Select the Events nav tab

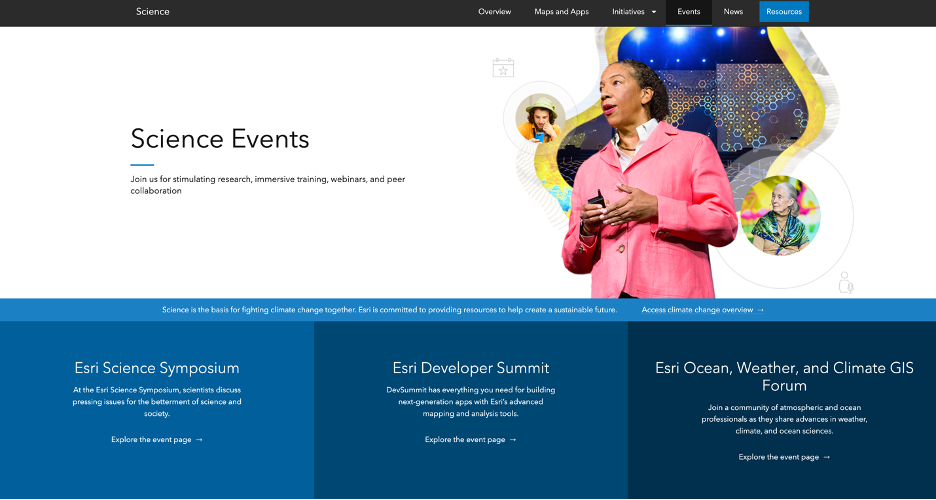[x=688, y=12]
